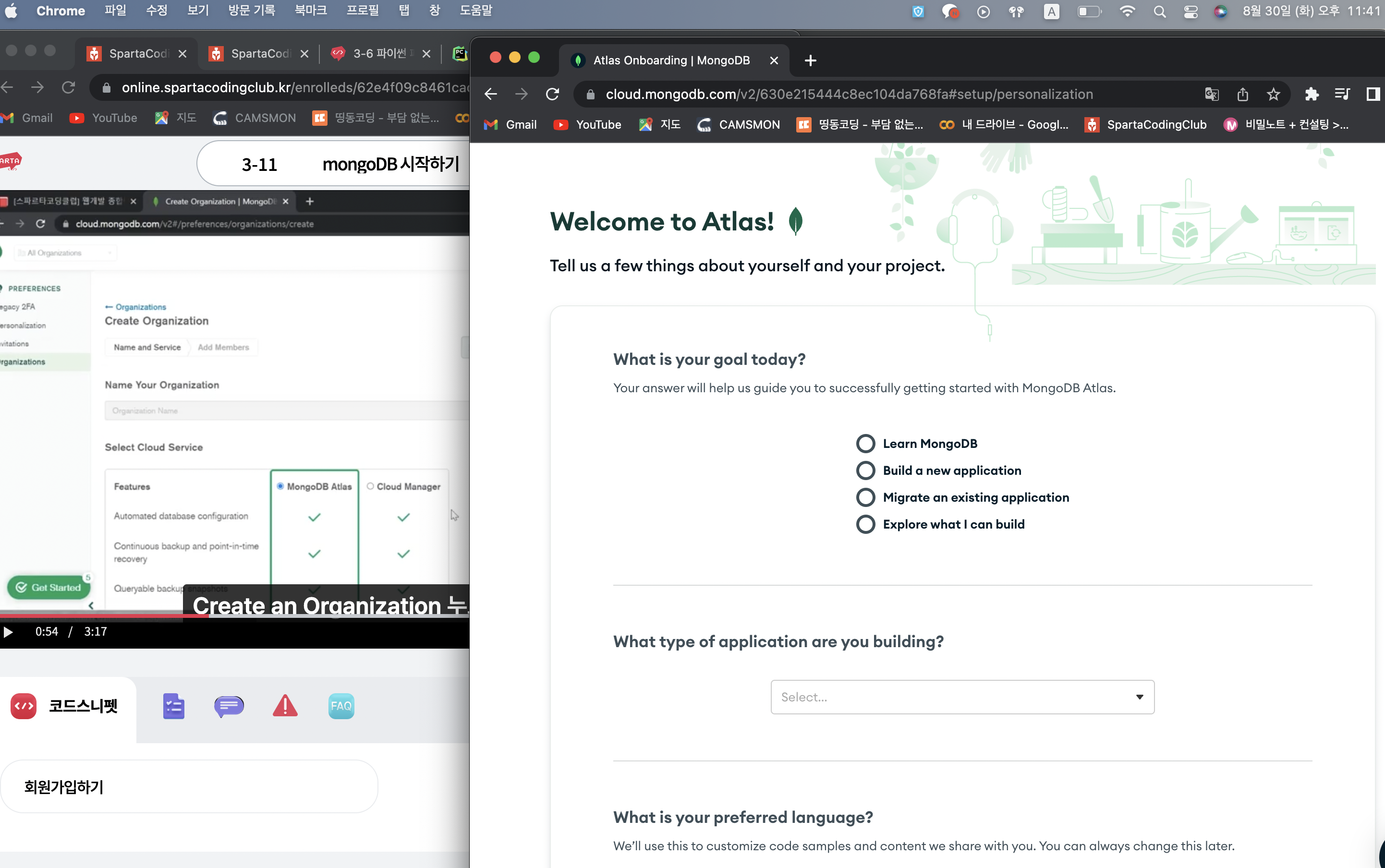This screenshot has height=868, width=1385.
Task: Open the Apple menu
Action: point(12,11)
